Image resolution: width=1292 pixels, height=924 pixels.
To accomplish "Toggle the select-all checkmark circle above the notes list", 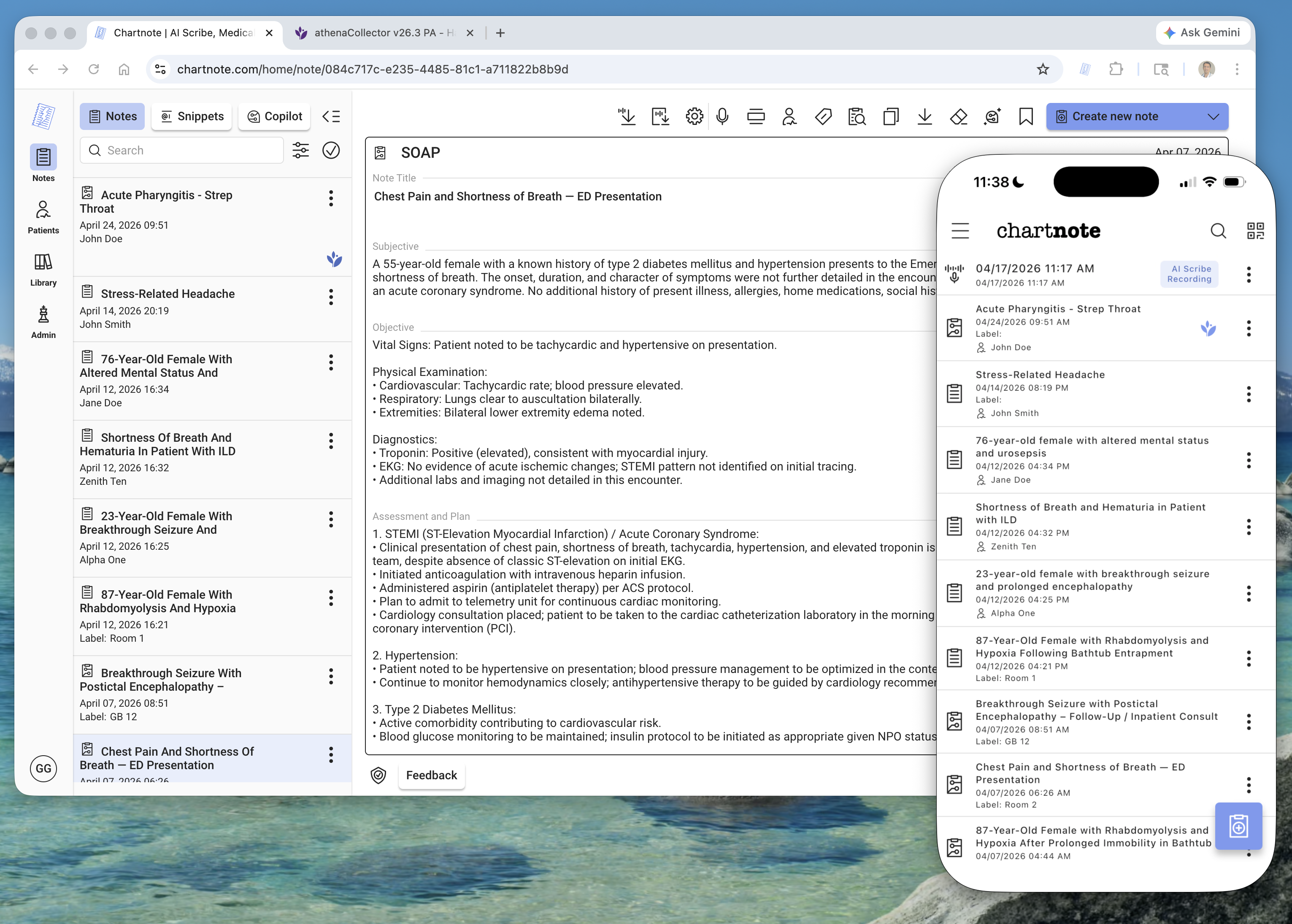I will (x=331, y=150).
